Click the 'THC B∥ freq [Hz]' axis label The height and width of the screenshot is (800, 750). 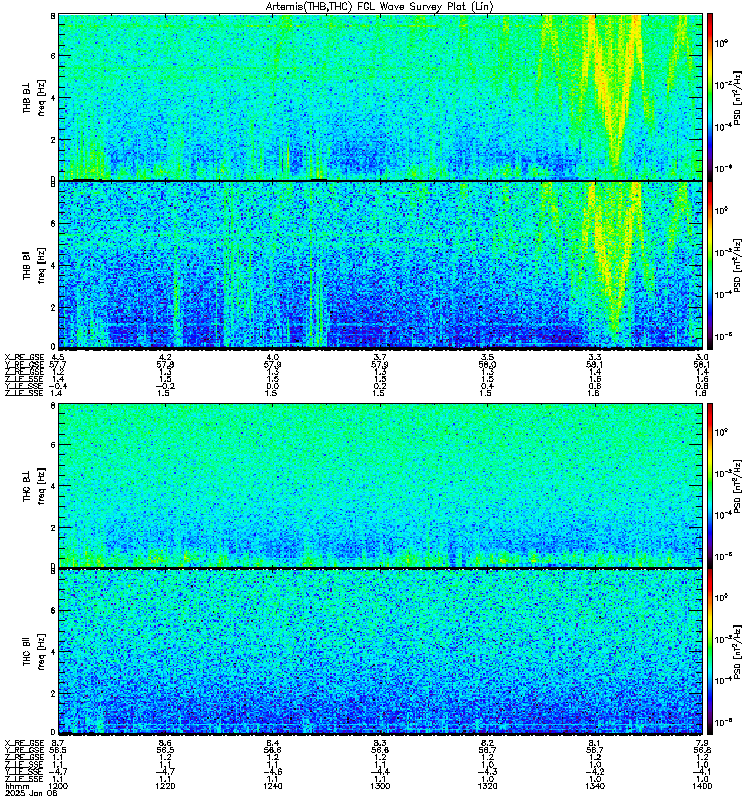point(34,652)
